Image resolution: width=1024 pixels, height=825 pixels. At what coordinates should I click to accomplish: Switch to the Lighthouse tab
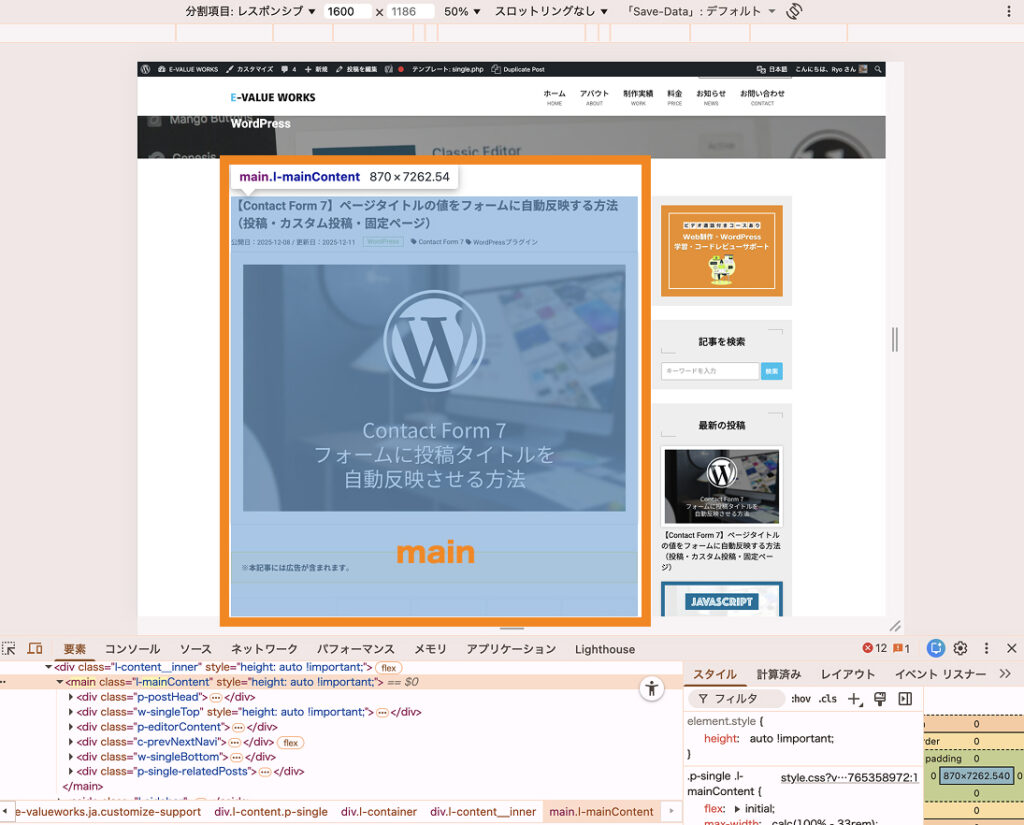coord(604,649)
